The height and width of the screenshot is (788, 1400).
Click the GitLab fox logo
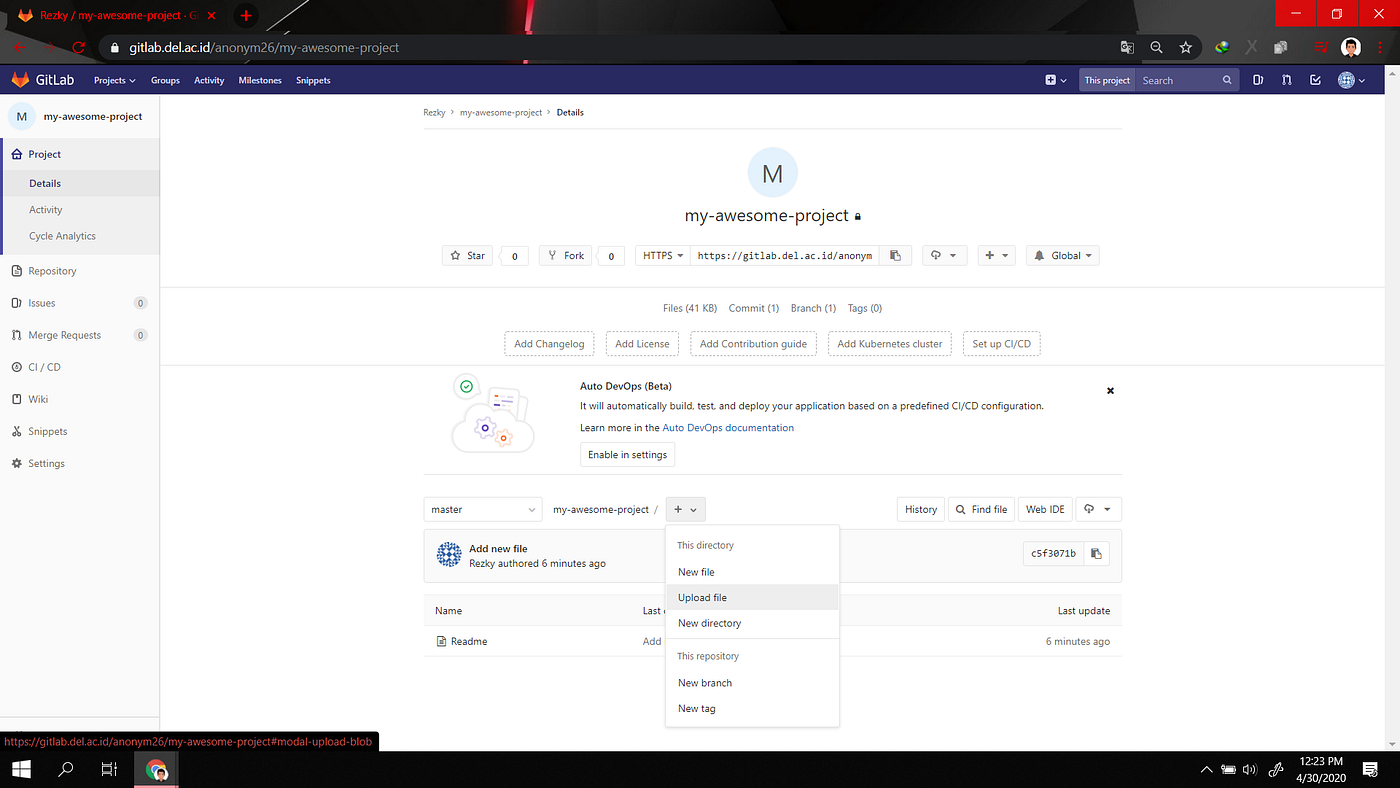pyautogui.click(x=20, y=80)
